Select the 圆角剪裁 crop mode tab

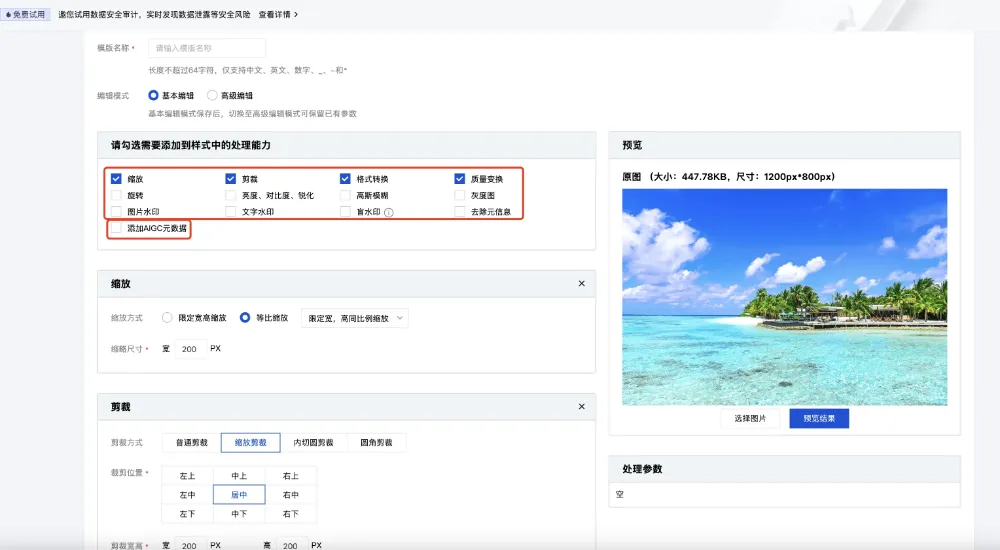(376, 442)
